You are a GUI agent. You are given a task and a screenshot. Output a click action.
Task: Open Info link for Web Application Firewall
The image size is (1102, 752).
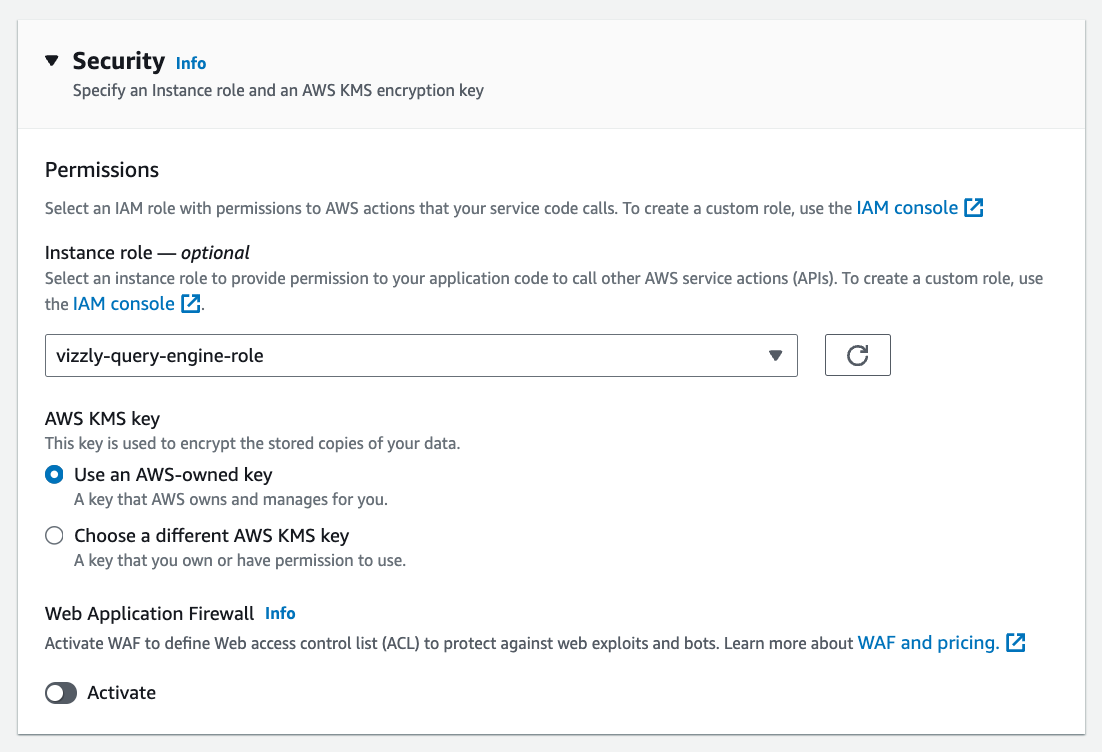[280, 614]
